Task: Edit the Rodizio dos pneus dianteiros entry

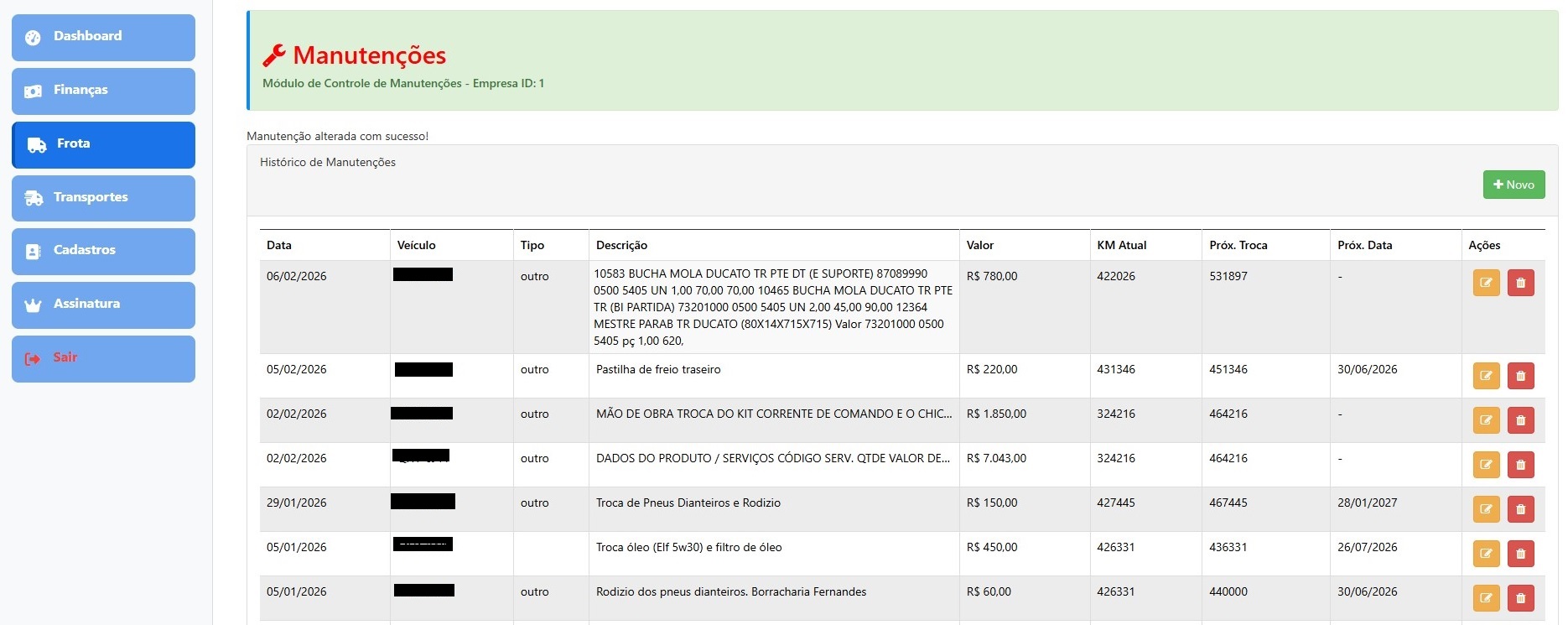Action: [x=1486, y=598]
